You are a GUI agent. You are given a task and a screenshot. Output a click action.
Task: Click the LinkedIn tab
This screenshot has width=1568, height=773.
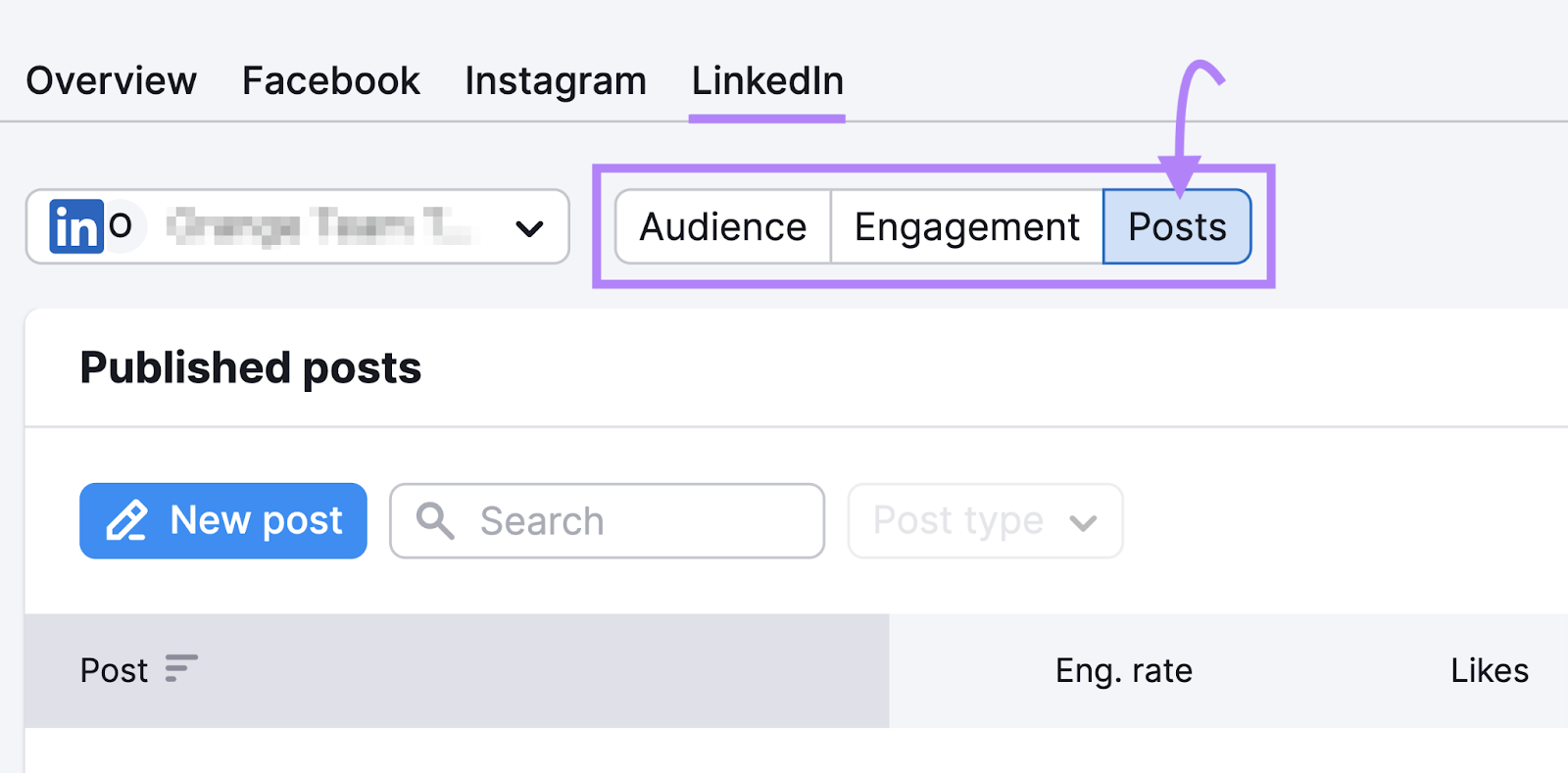[x=767, y=81]
